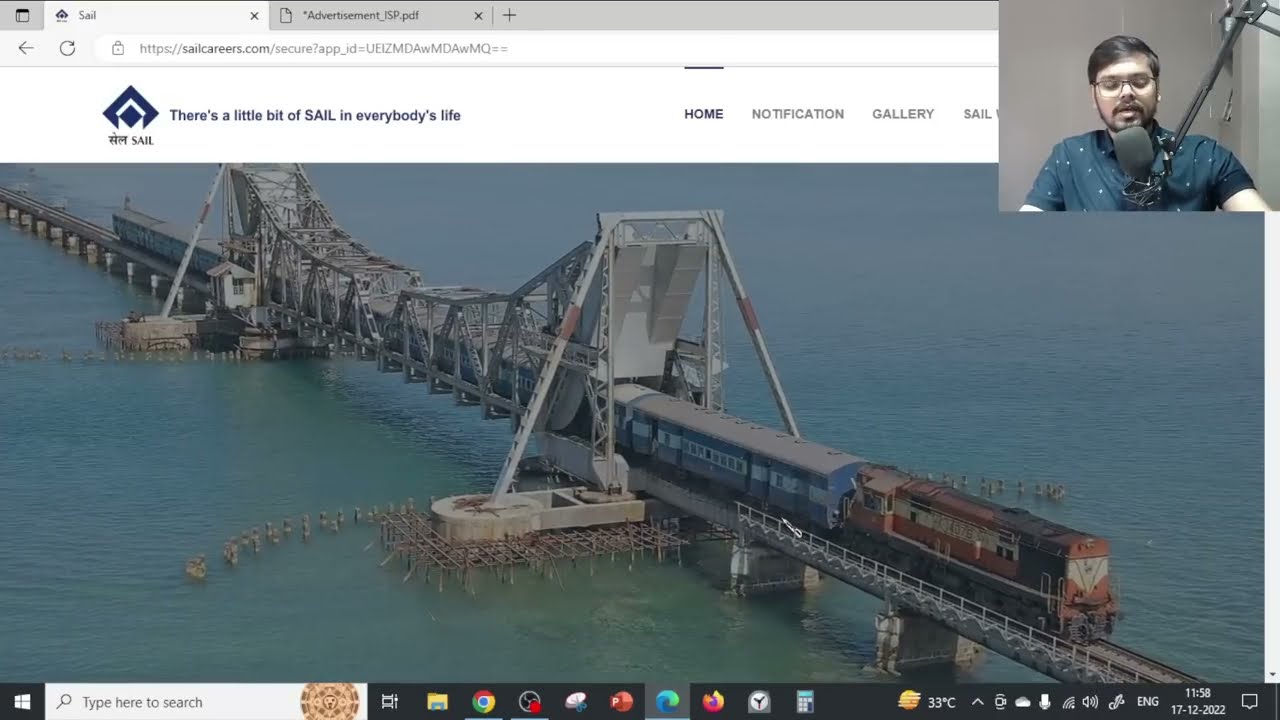Open Task View on the taskbar
Screen dimensions: 1280x720
coord(390,702)
